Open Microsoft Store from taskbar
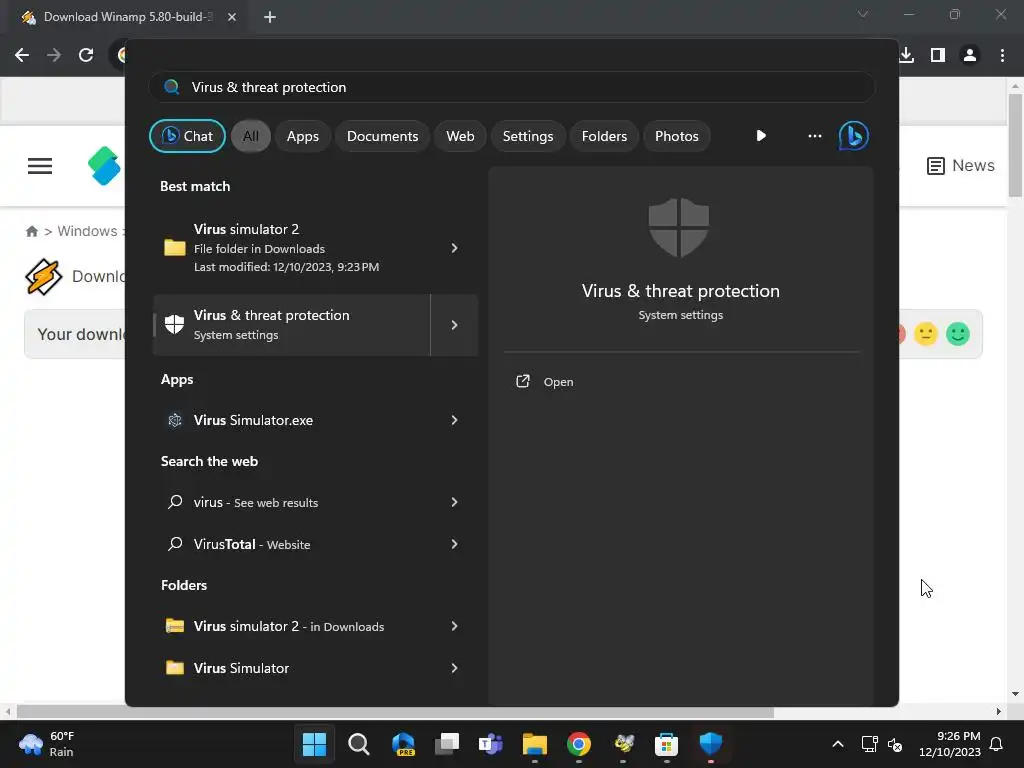This screenshot has height=768, width=1024. click(x=666, y=743)
